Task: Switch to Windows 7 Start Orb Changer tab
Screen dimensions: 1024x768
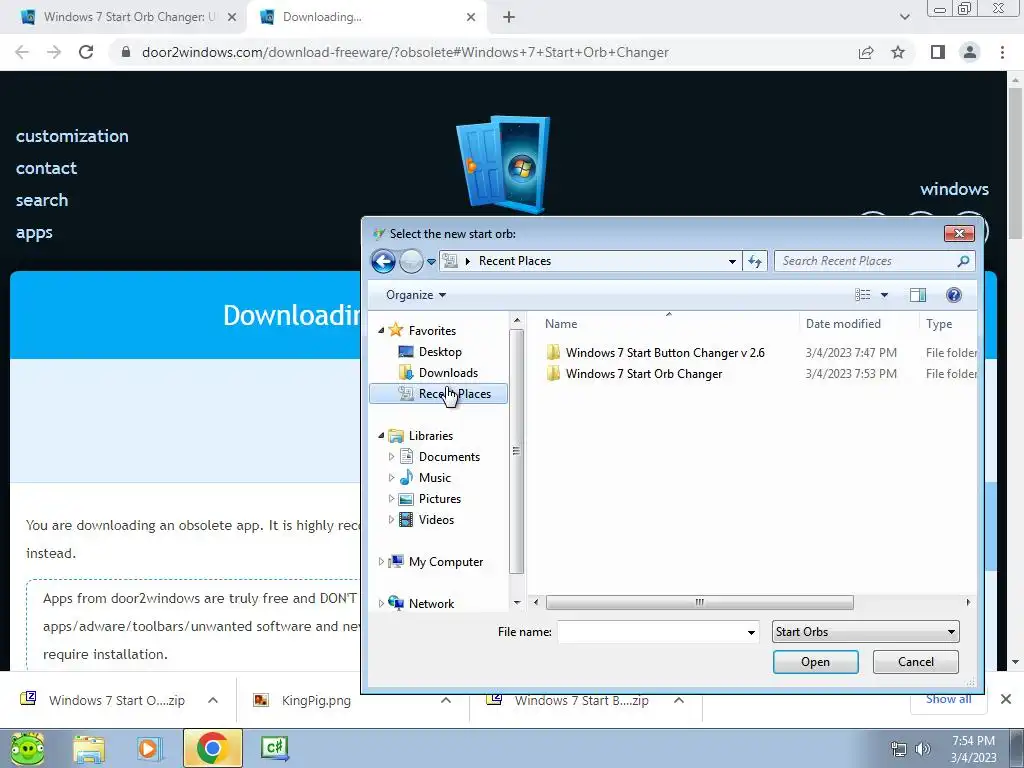Action: point(129,17)
